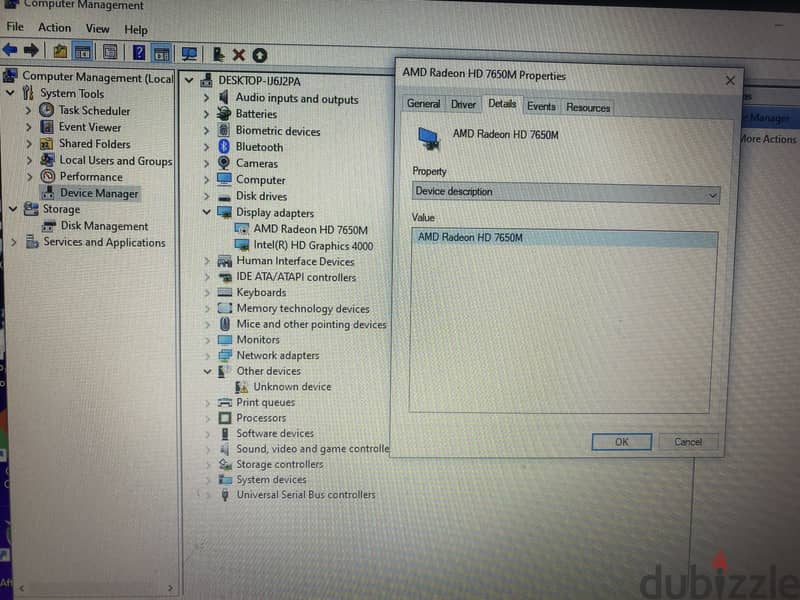
Task: Open the Action menu
Action: pyautogui.click(x=55, y=28)
